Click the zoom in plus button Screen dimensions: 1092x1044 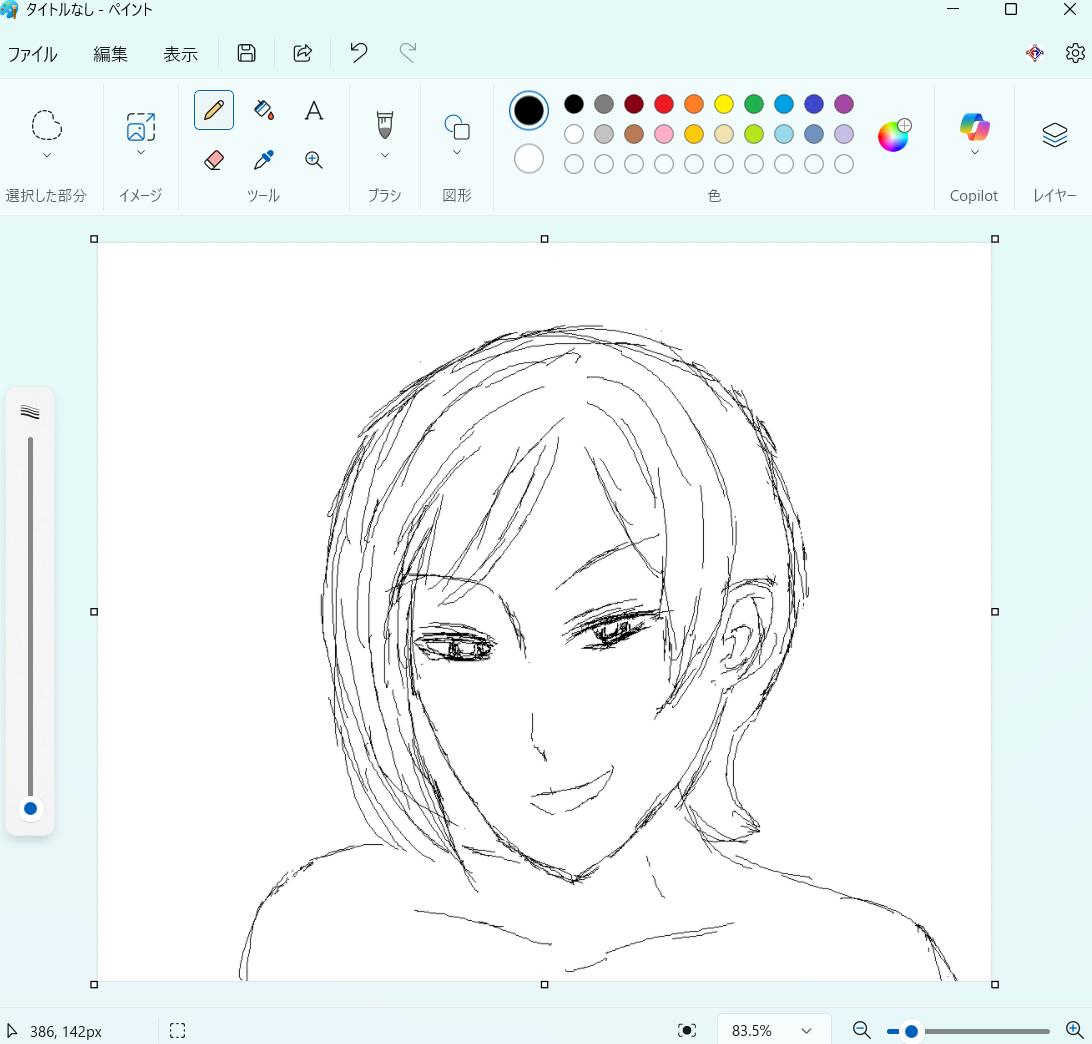pos(1074,1030)
